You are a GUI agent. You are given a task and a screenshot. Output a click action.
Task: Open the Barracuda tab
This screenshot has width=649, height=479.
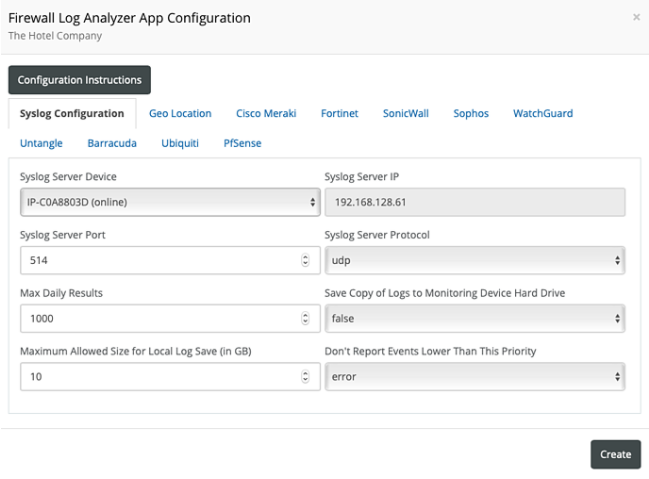pyautogui.click(x=112, y=143)
